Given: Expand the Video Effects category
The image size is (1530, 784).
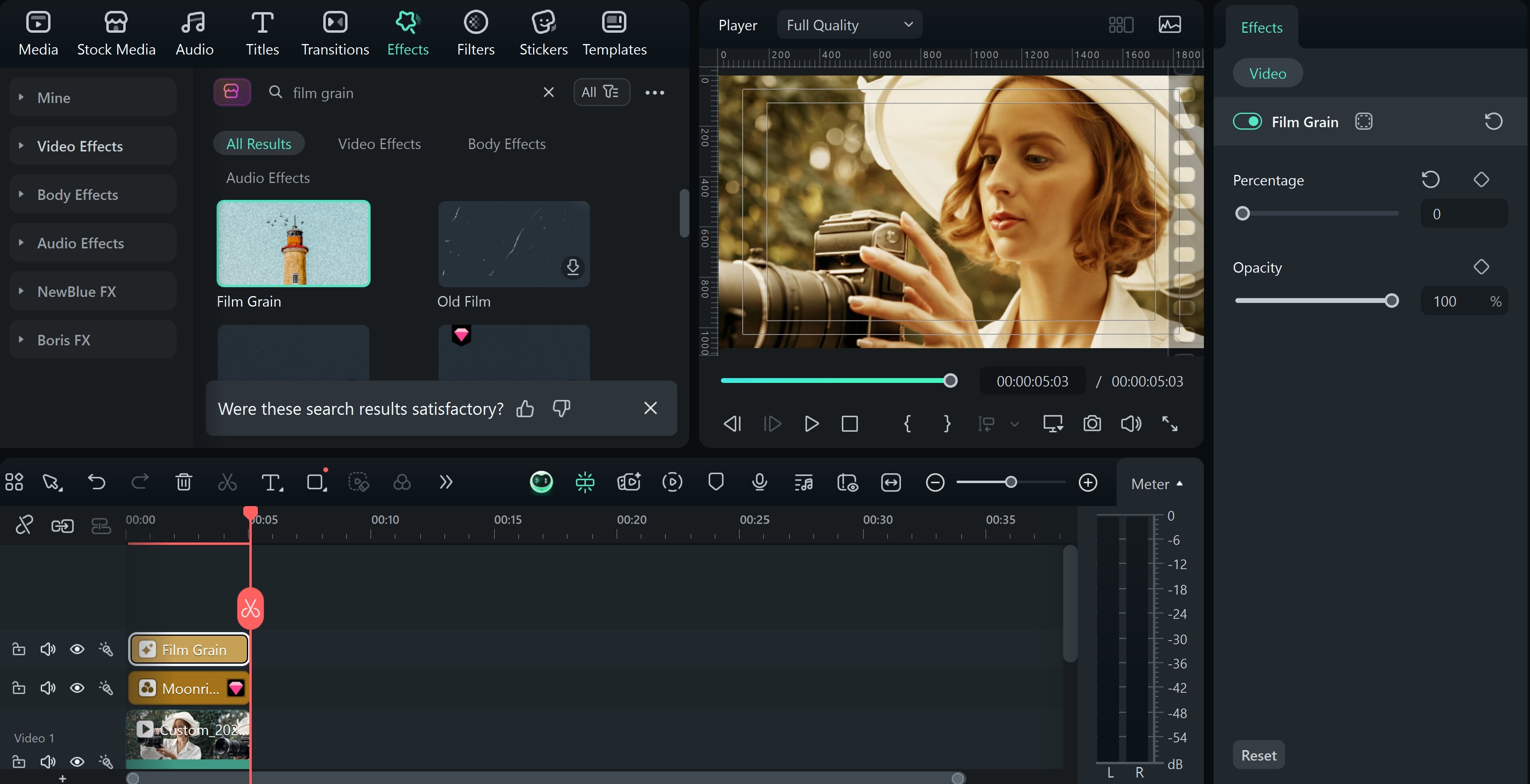Looking at the screenshot, I should pos(93,146).
